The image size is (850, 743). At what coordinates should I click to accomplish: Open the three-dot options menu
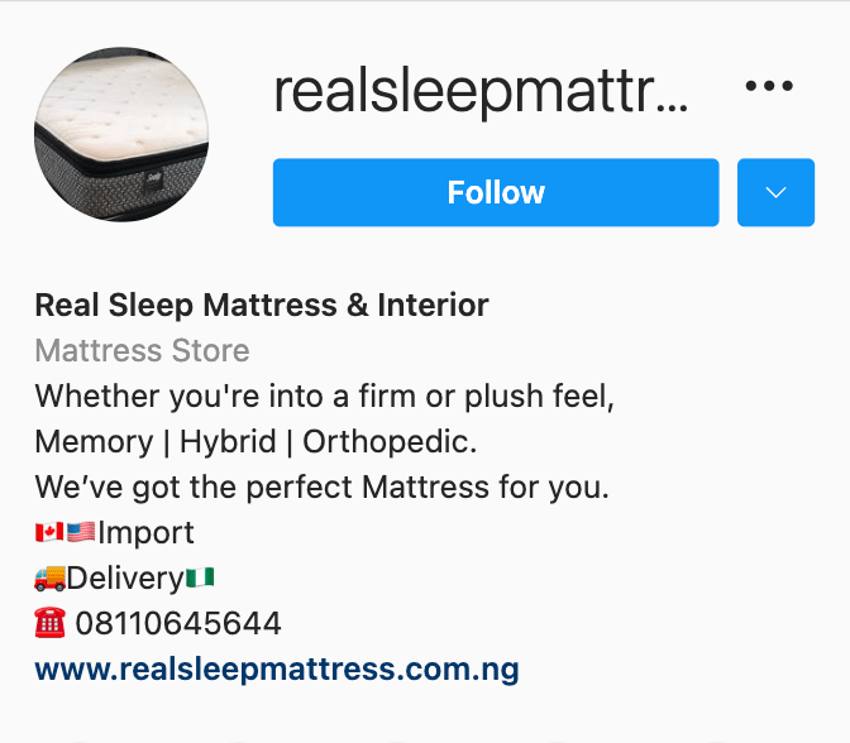(769, 85)
